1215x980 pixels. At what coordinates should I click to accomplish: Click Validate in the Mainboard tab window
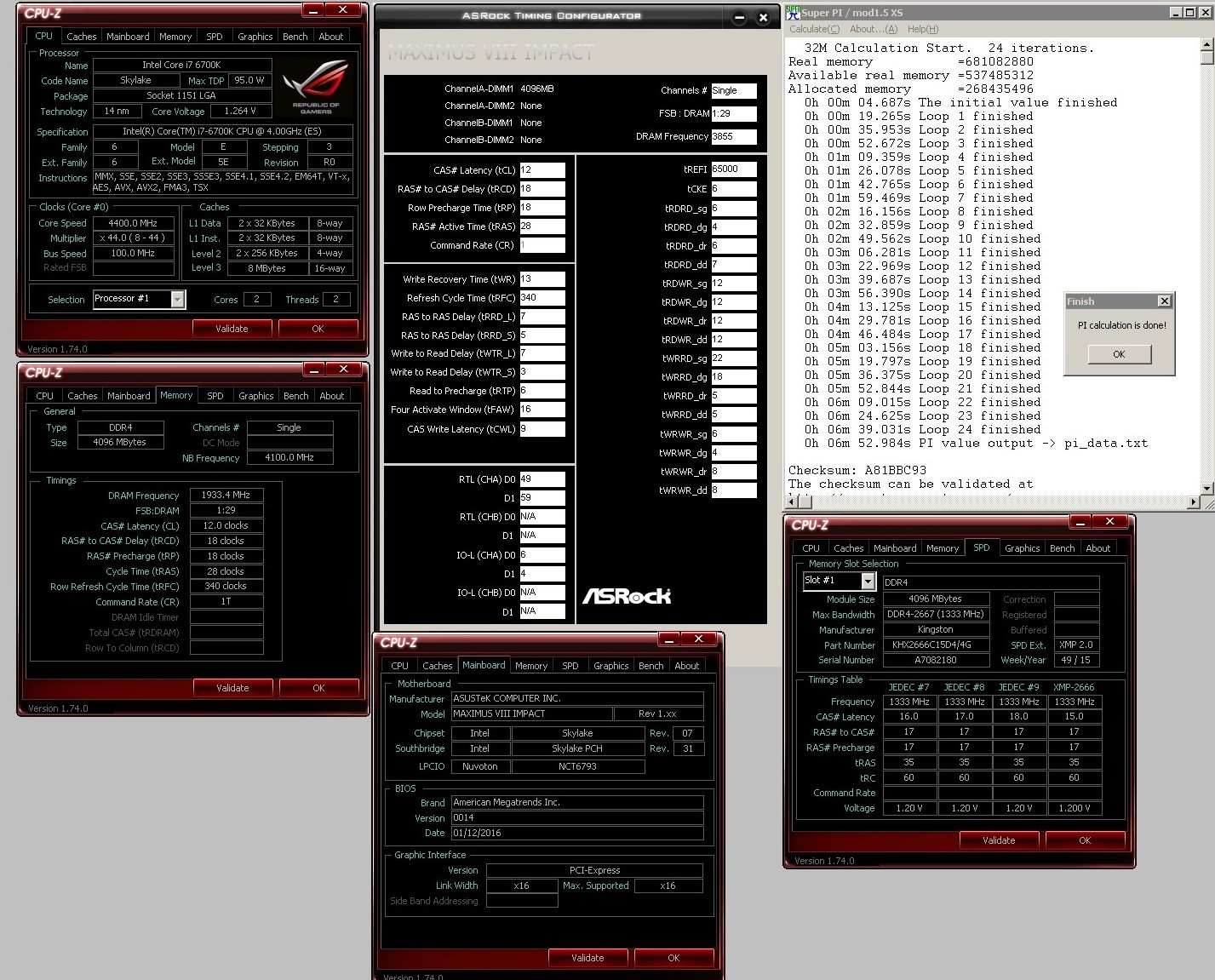pyautogui.click(x=587, y=958)
